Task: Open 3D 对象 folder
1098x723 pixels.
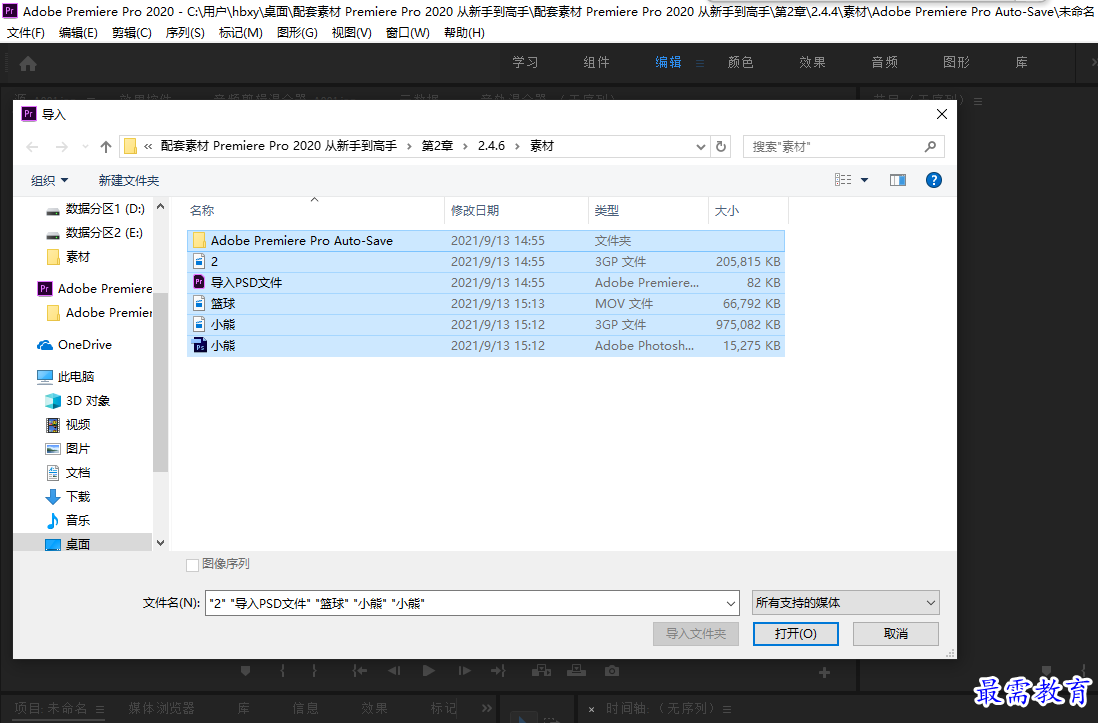Action: pos(78,401)
